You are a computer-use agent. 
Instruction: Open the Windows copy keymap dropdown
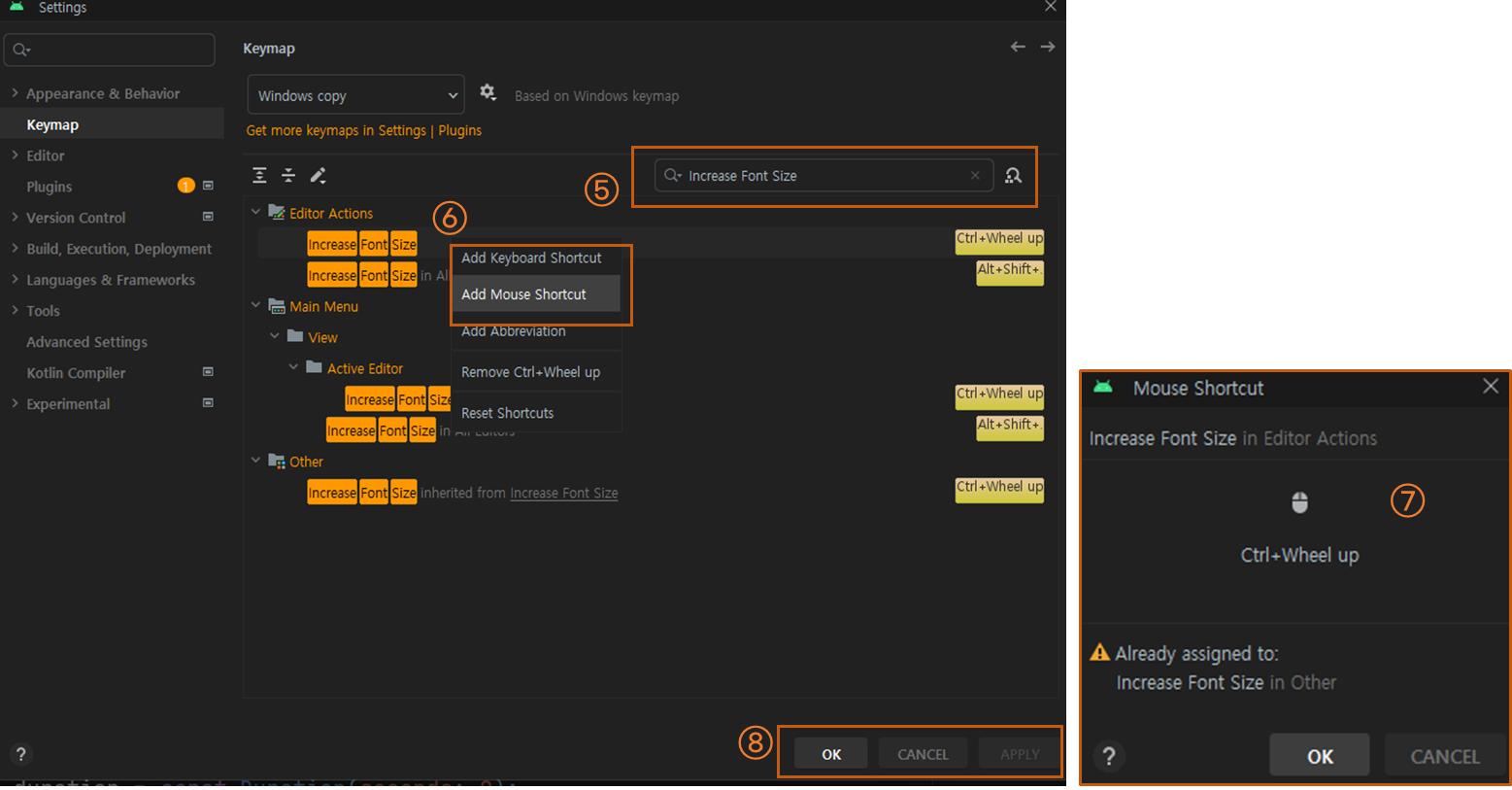[x=355, y=95]
